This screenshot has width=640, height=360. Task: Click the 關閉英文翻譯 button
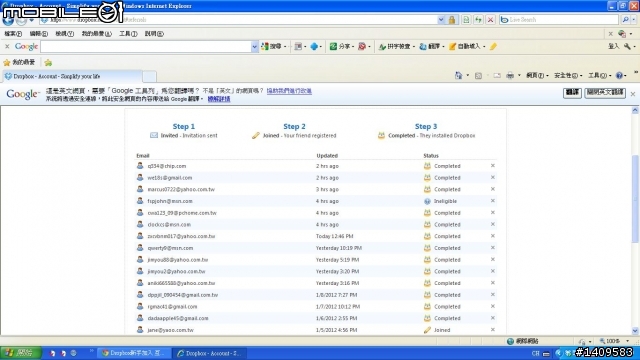click(x=605, y=93)
